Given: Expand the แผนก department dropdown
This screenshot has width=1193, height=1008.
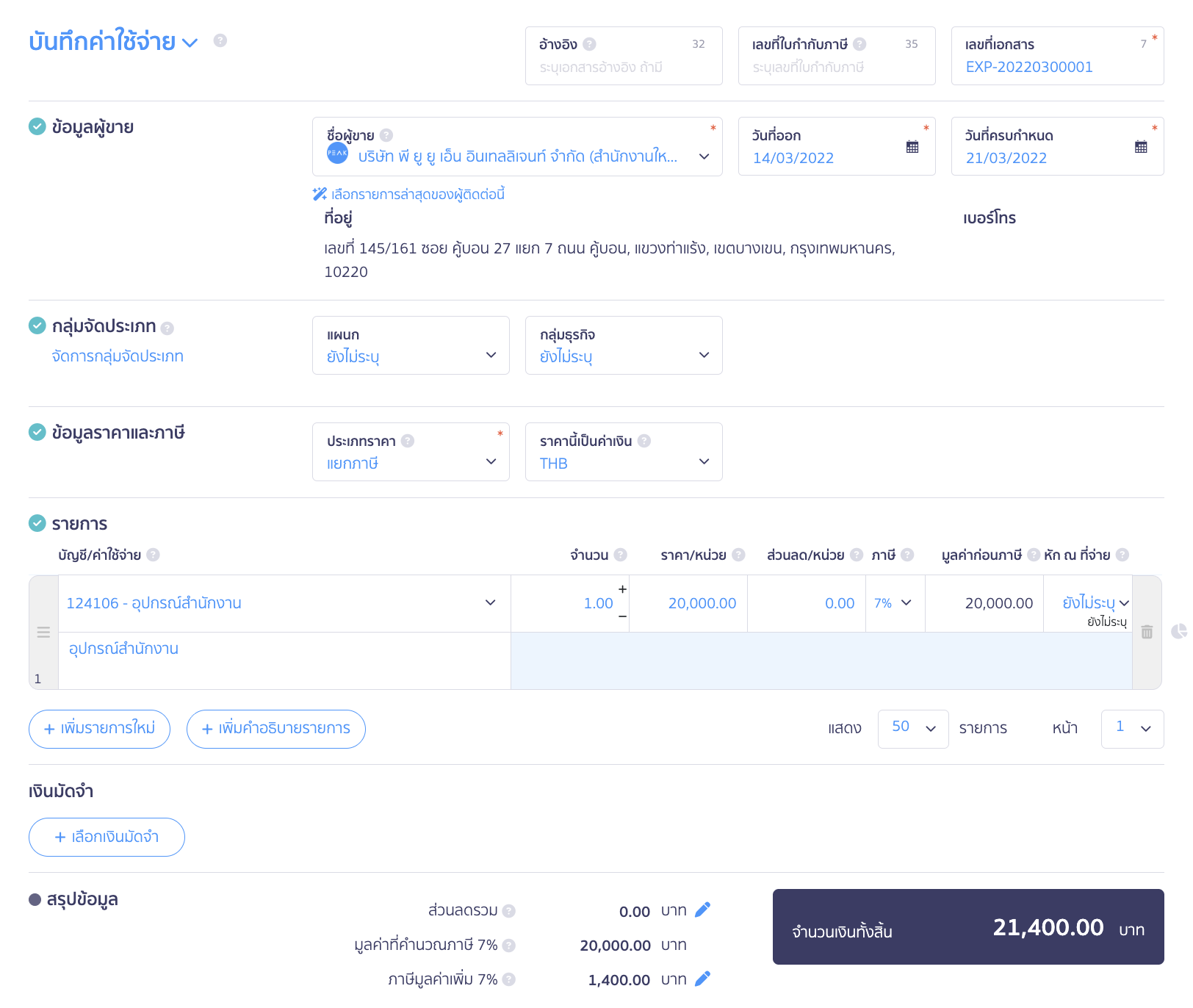Looking at the screenshot, I should coord(491,355).
